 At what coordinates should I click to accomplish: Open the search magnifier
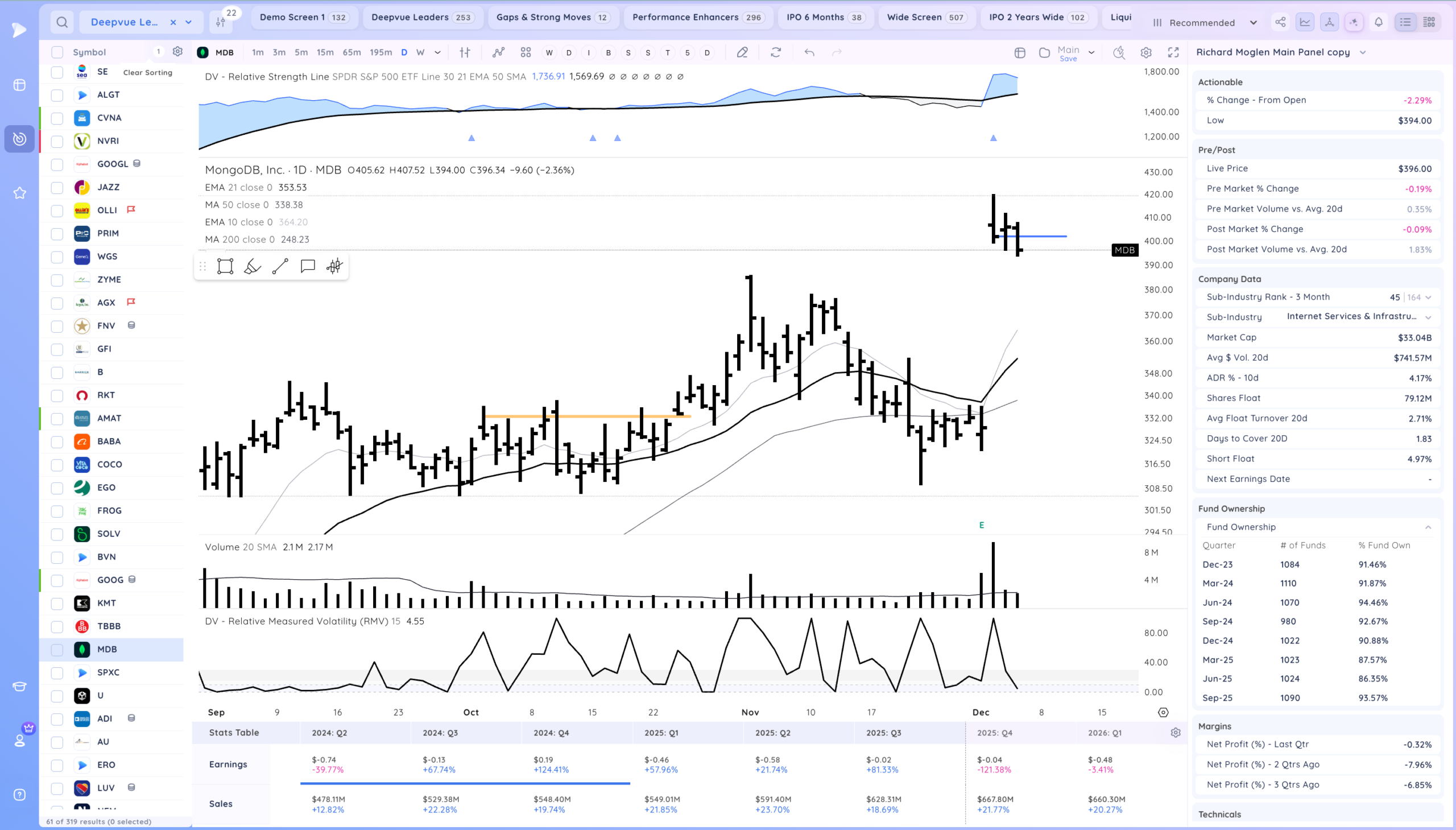point(62,22)
